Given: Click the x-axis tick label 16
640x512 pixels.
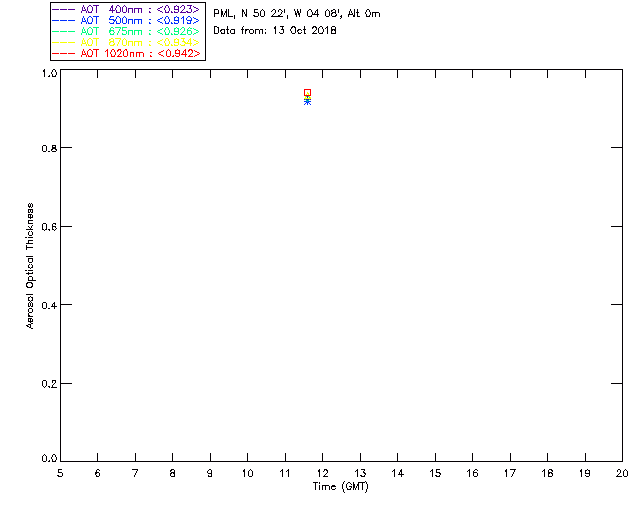Looking at the screenshot, I should point(472,473).
